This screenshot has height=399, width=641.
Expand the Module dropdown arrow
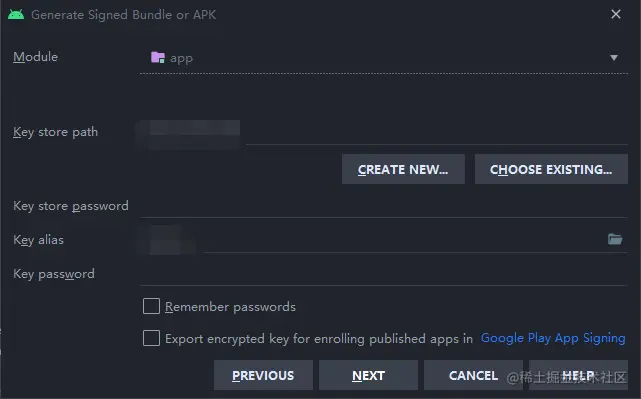point(614,58)
